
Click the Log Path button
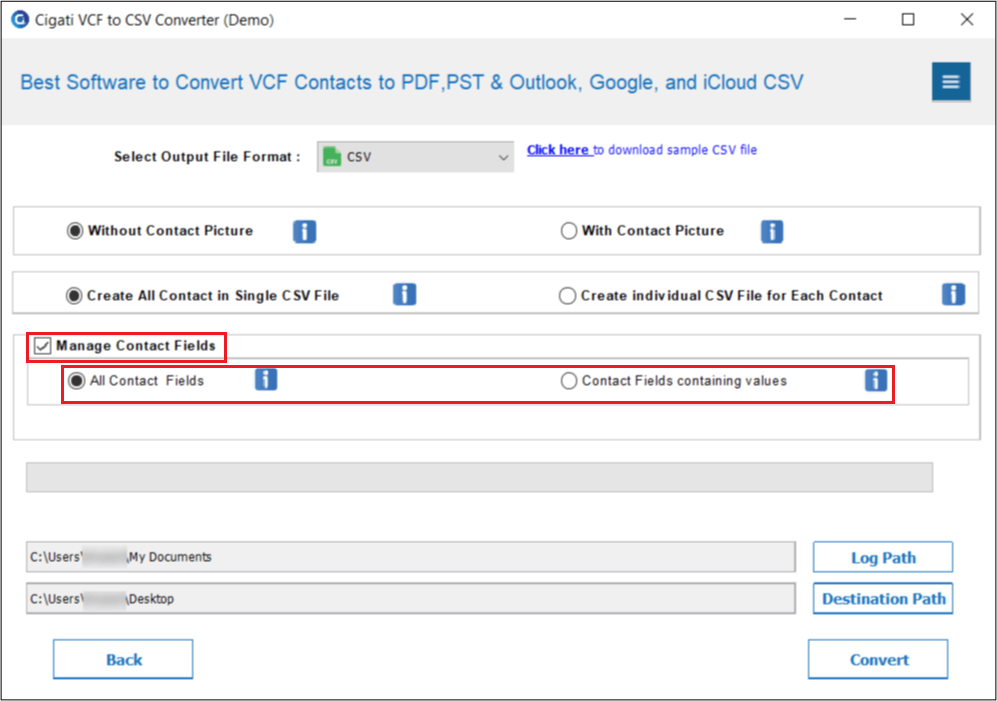pos(883,558)
